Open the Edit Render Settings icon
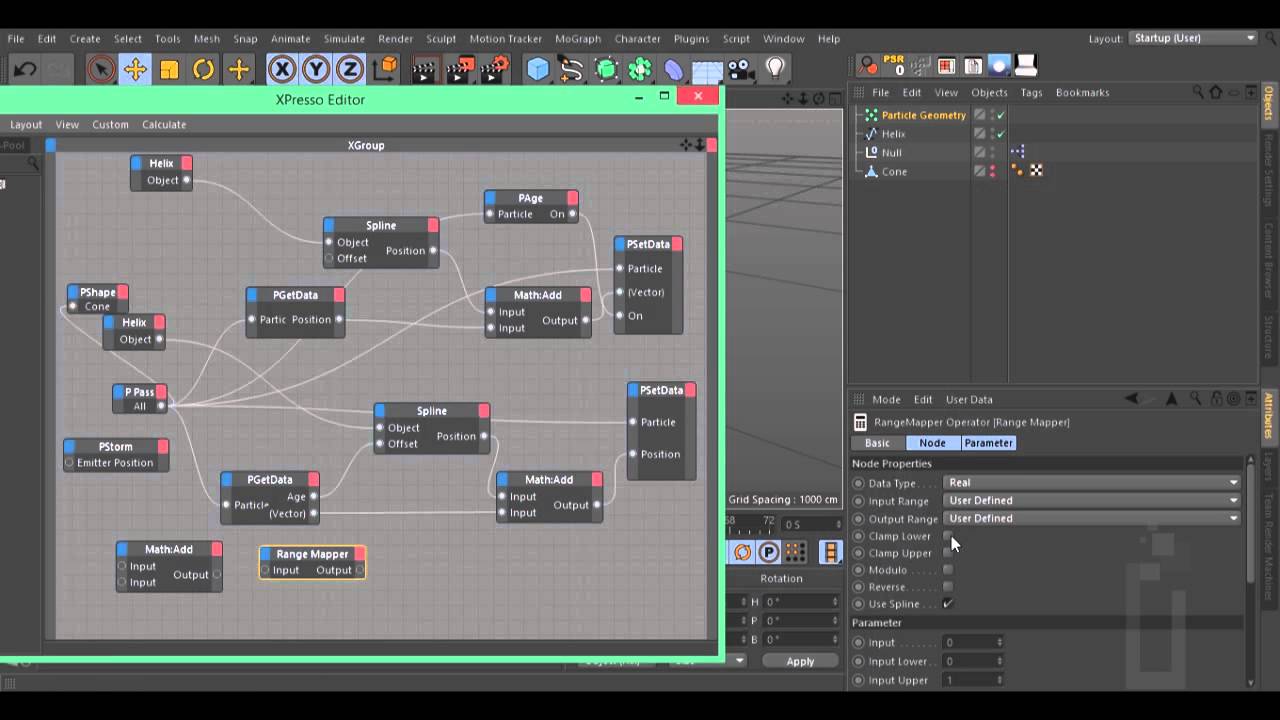 click(x=495, y=69)
